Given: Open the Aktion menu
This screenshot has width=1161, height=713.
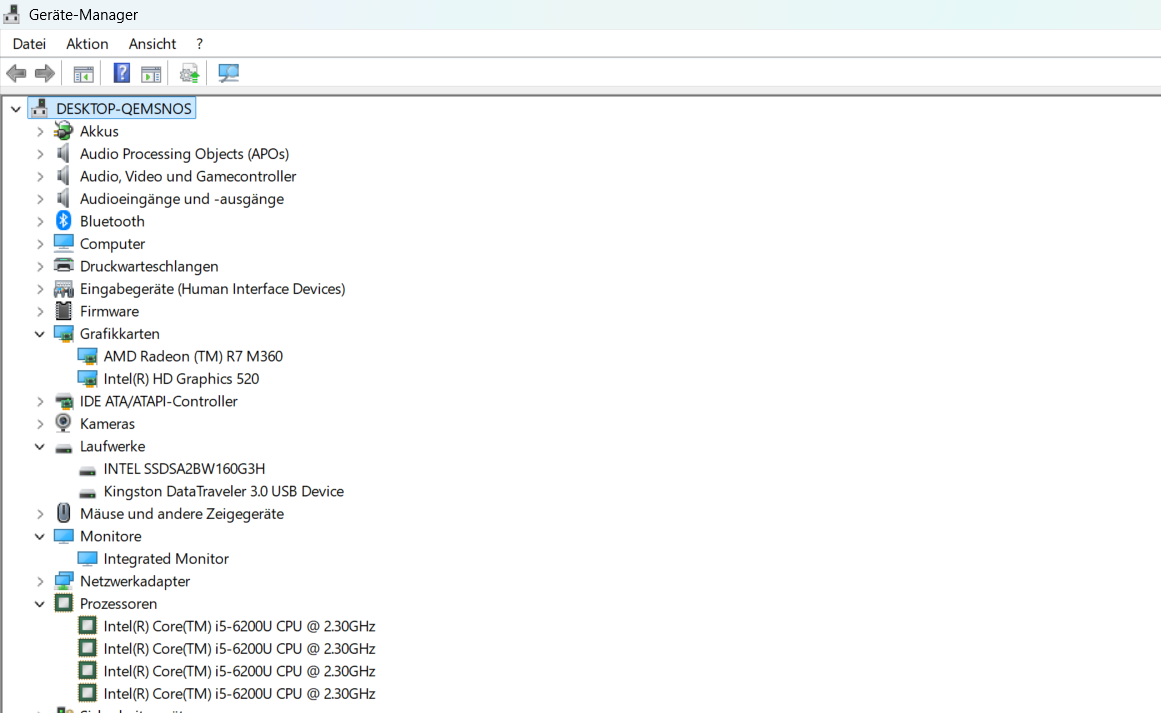Looking at the screenshot, I should pos(87,44).
